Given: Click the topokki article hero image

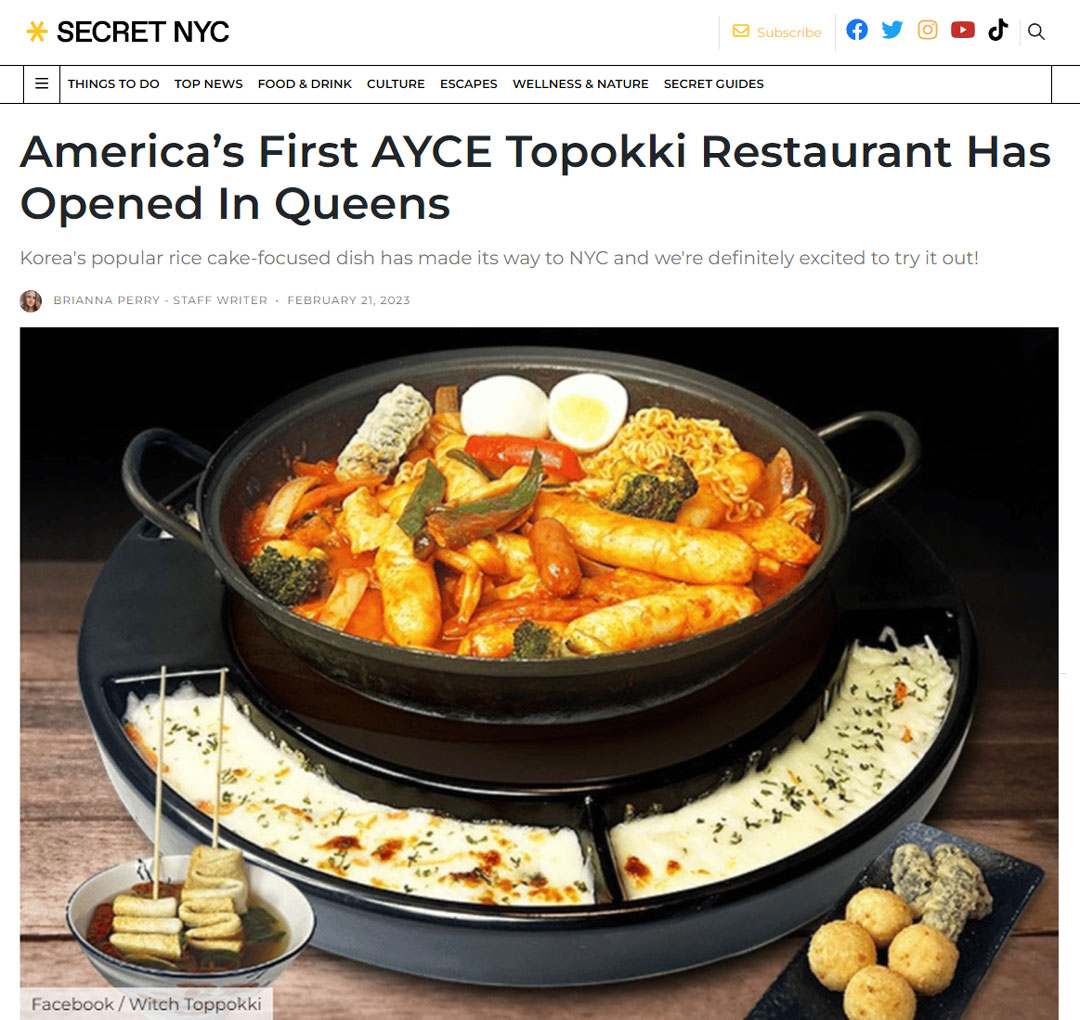Looking at the screenshot, I should click(539, 673).
